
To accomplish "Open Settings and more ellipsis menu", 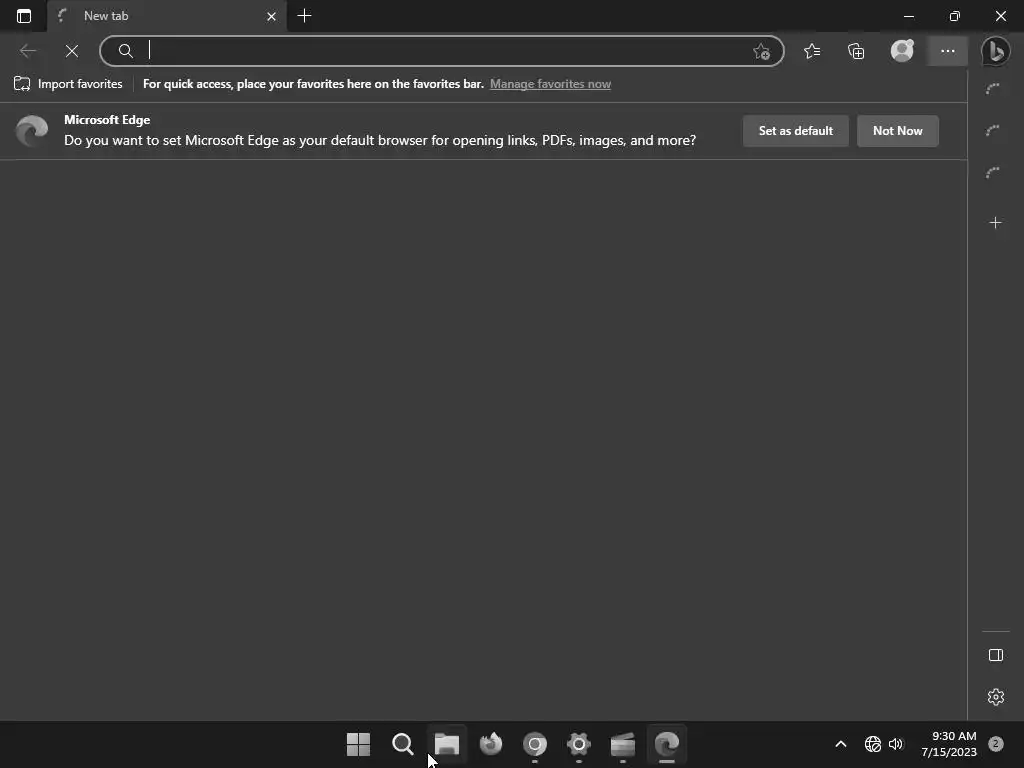I will pyautogui.click(x=948, y=51).
